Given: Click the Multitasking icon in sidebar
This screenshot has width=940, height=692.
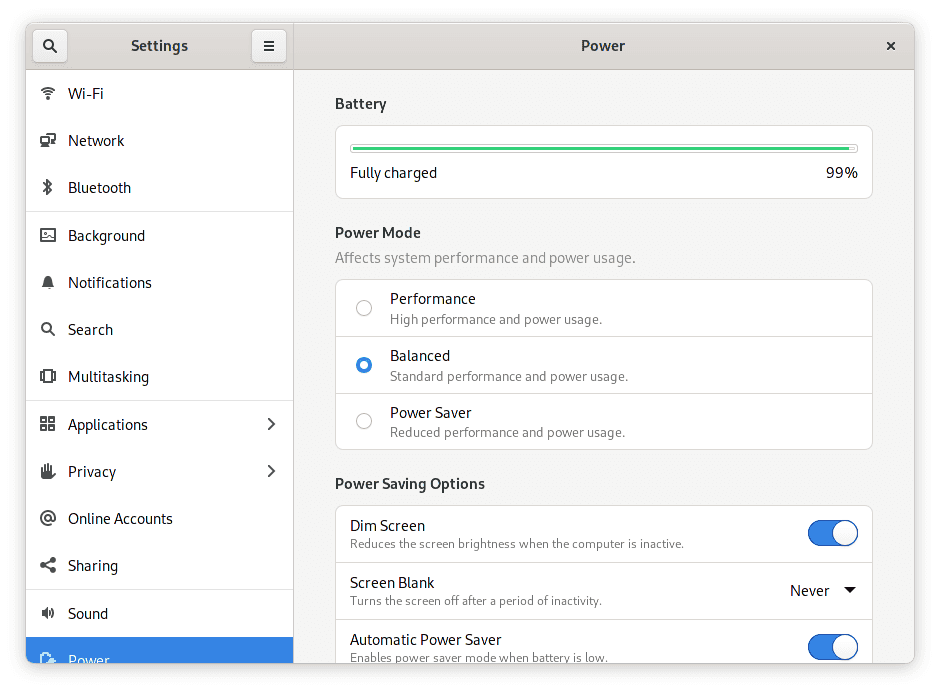Looking at the screenshot, I should (x=47, y=377).
